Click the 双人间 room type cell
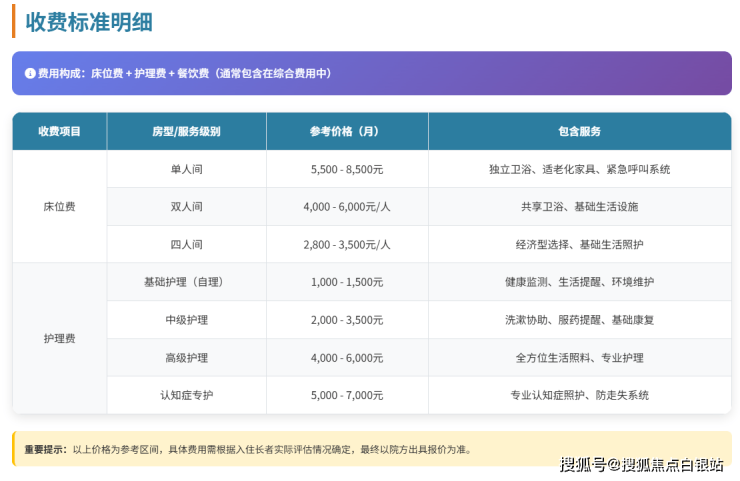 (186, 207)
